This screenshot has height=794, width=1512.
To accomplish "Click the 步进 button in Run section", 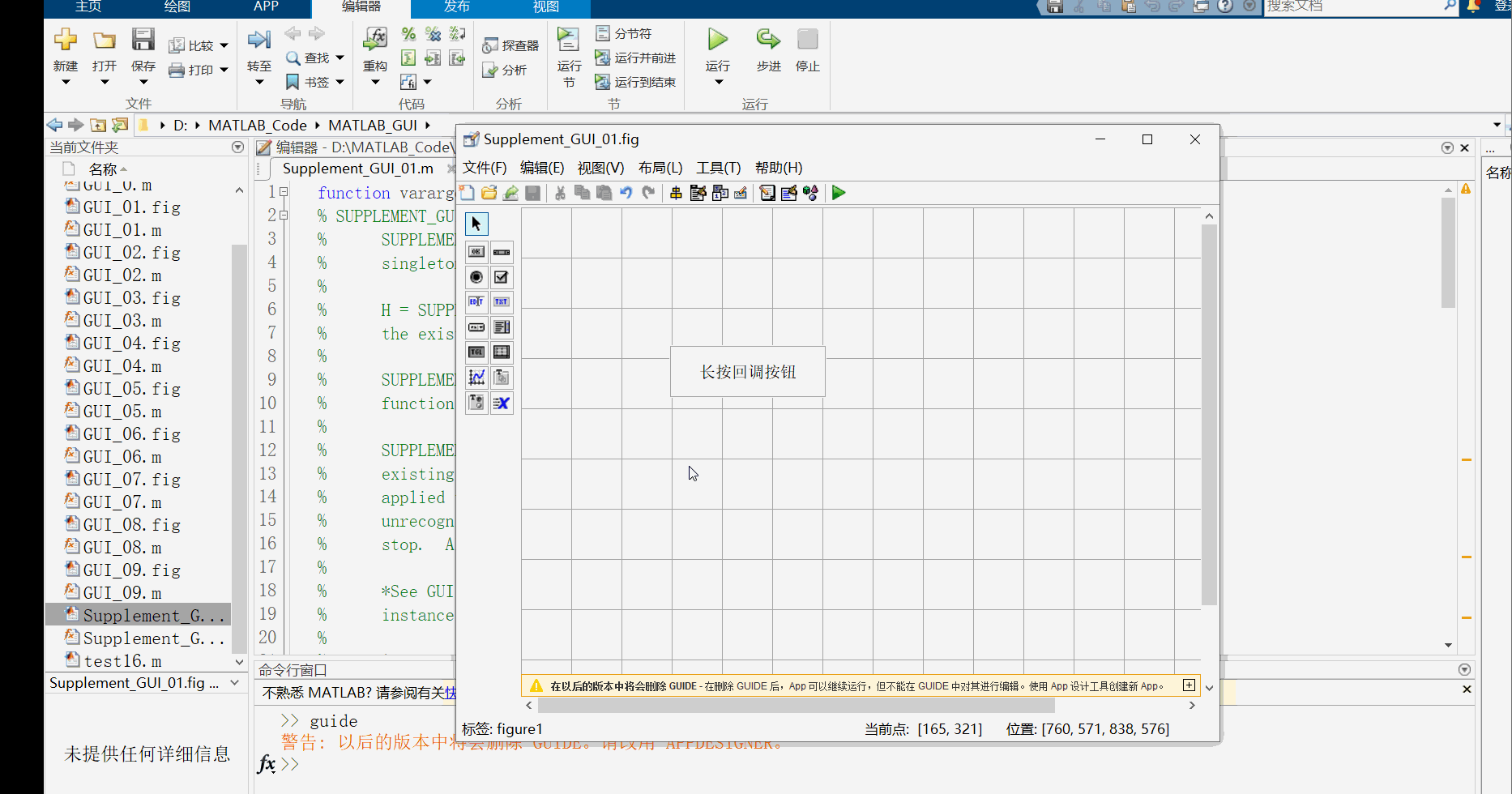I will [x=767, y=55].
